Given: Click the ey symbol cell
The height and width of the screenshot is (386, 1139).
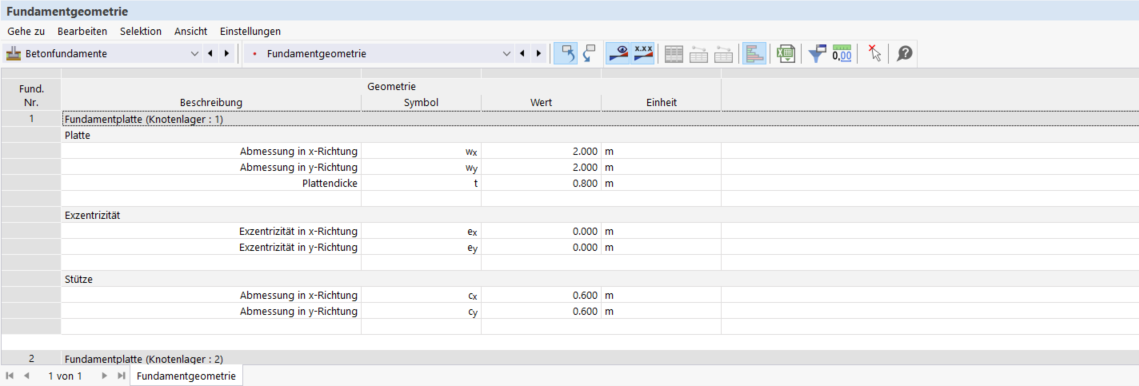Looking at the screenshot, I should (x=421, y=247).
